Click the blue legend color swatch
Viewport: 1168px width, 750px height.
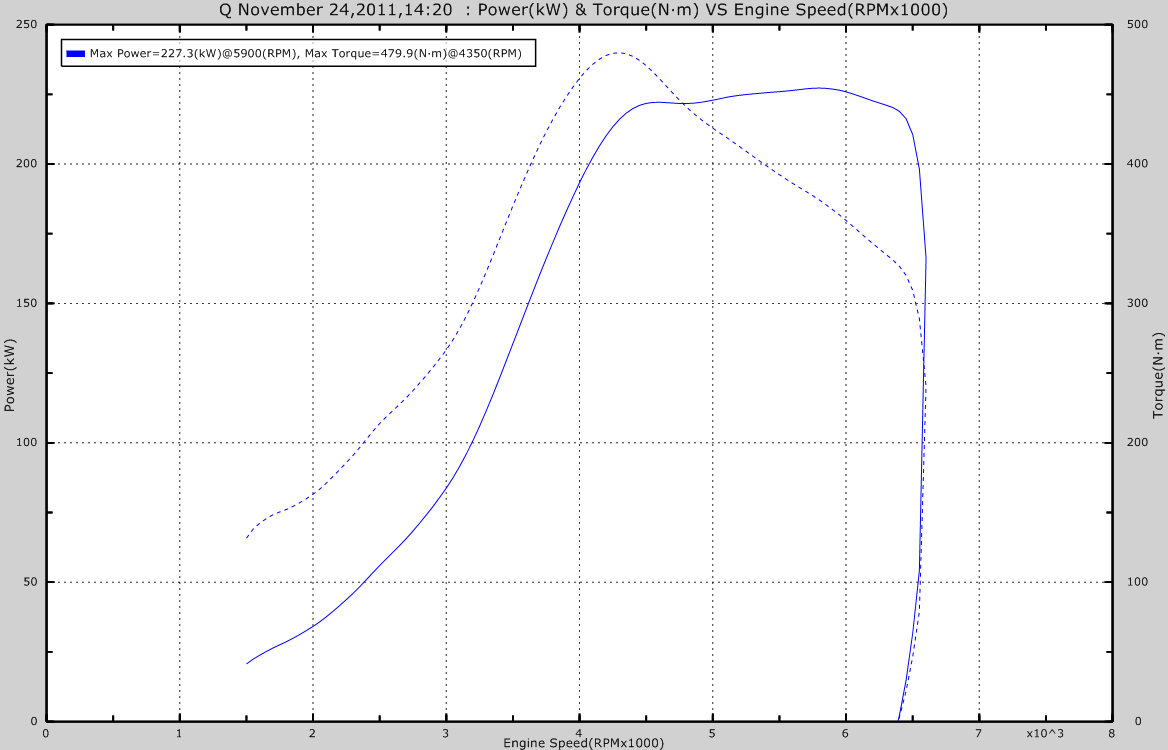pos(75,53)
